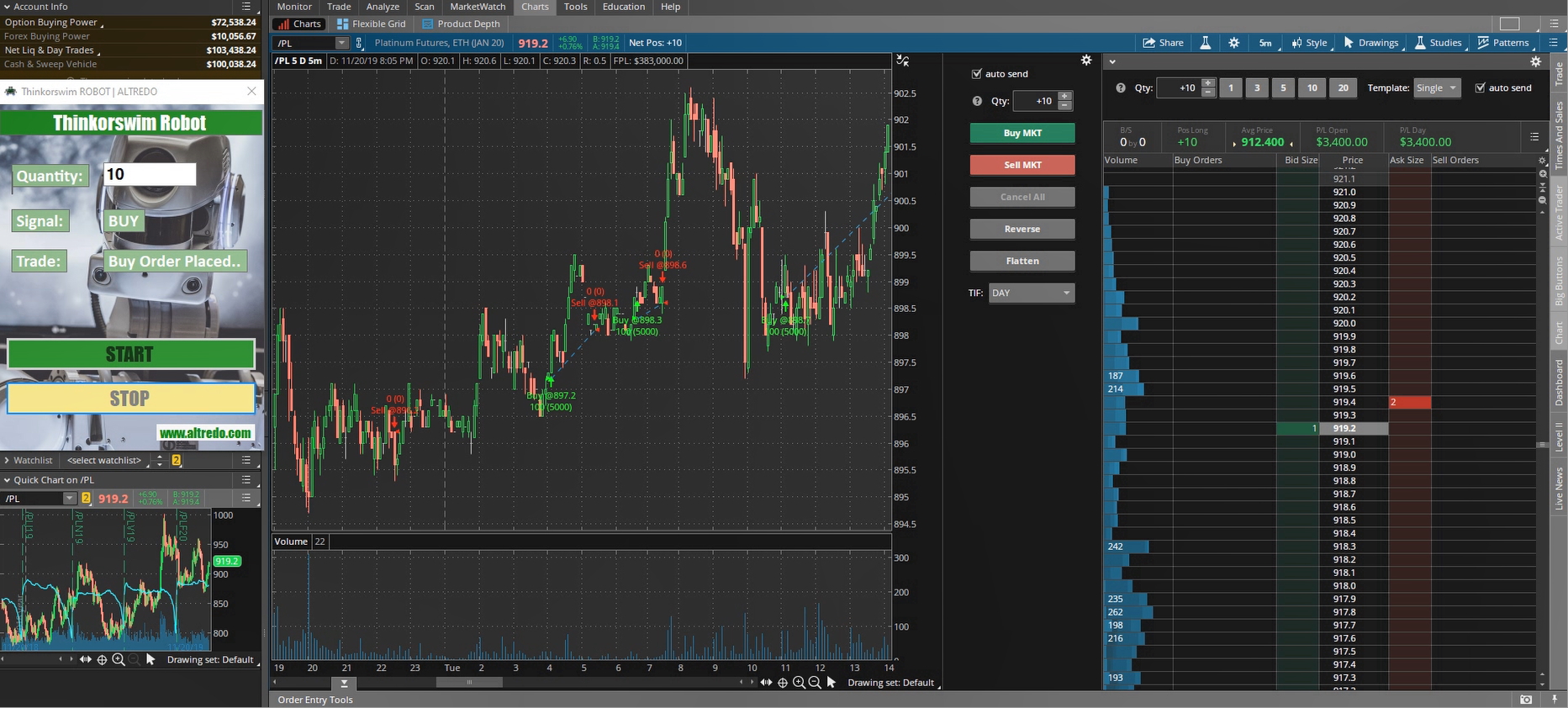Increase Qty in order buttons panel
The width and height of the screenshot is (1568, 708).
coord(1065,97)
